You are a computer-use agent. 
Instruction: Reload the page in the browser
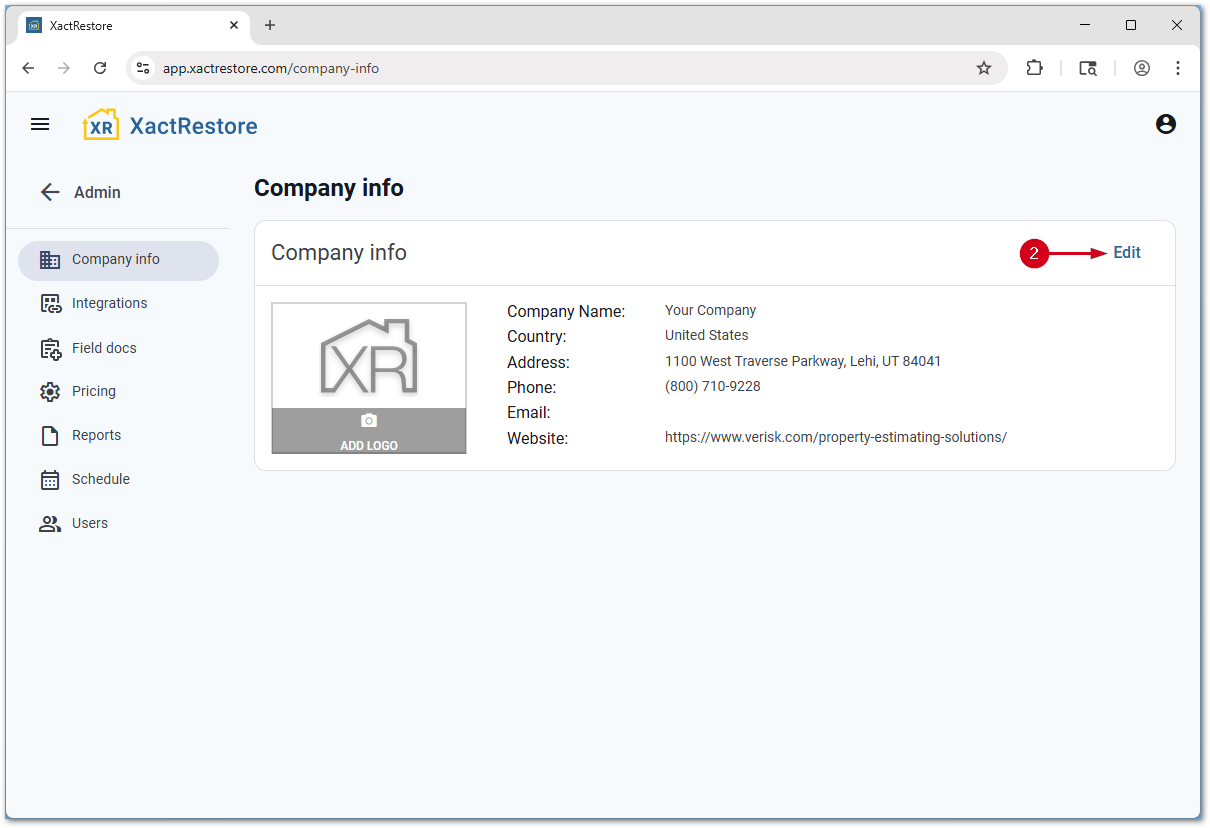point(100,68)
